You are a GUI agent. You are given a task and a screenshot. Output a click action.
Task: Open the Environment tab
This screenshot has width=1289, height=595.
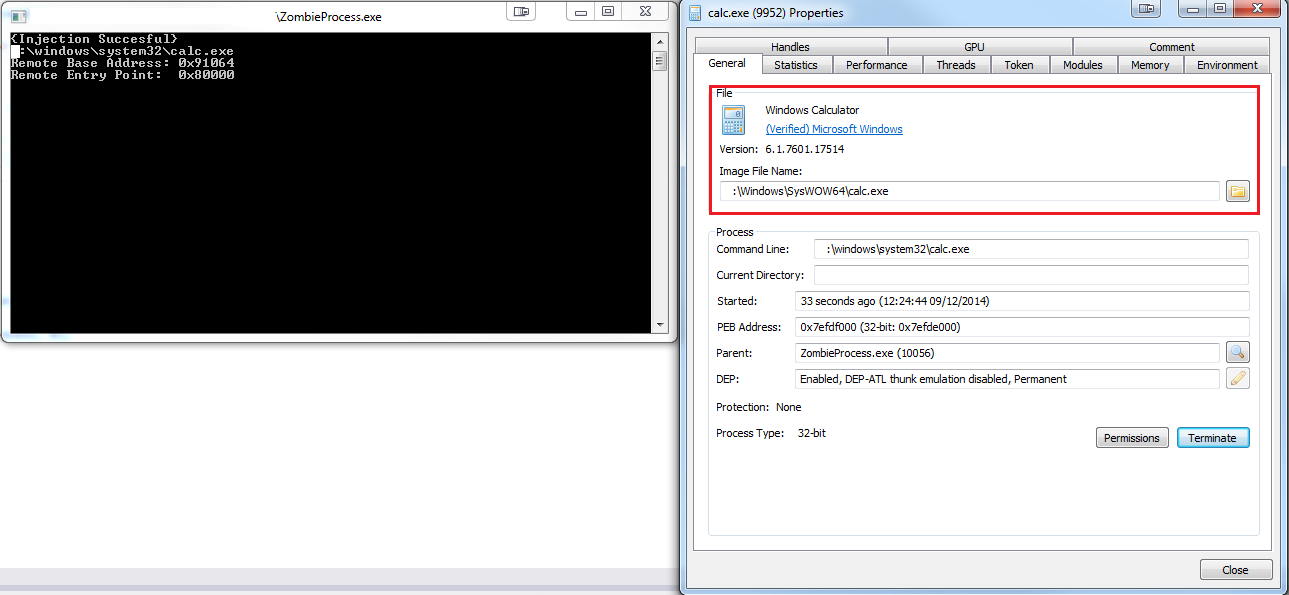click(1227, 65)
